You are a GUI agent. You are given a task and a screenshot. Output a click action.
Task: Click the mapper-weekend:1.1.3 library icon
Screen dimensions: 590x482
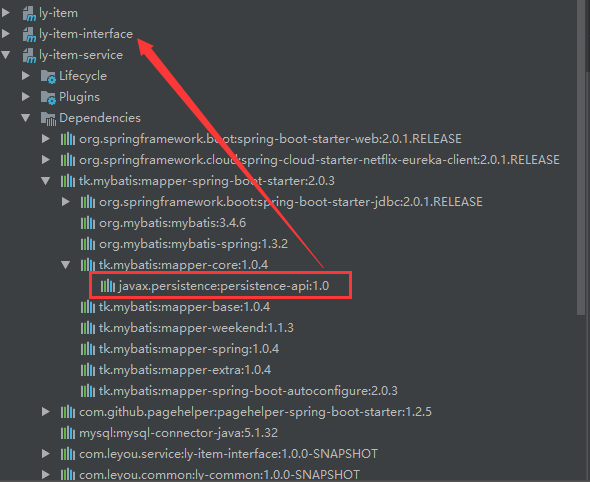tap(88, 328)
